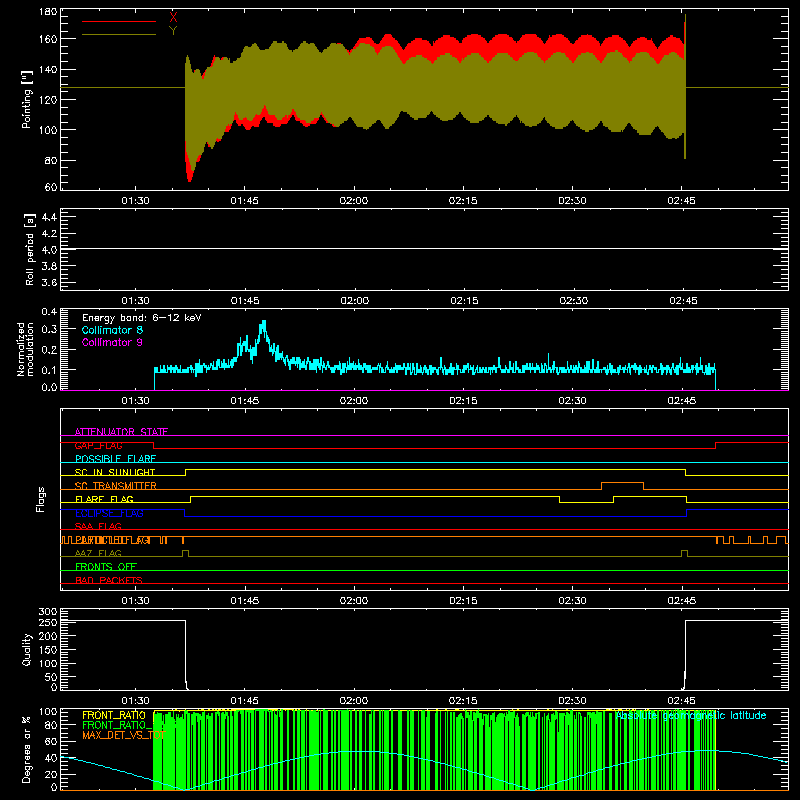
Task: Click 02:15 tick under the modulation plot
Action: [463, 401]
